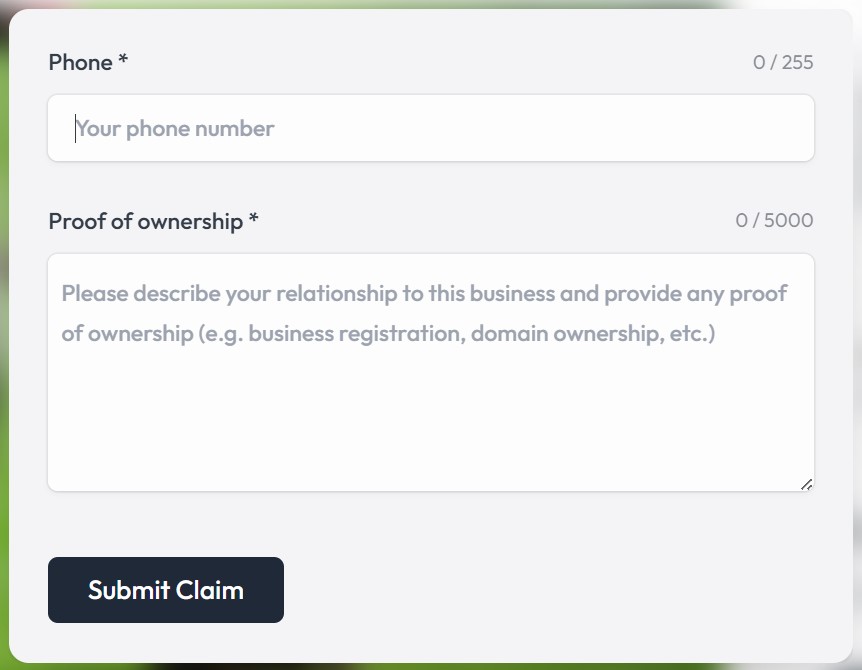Click the space between the two form fields
Screen dimensions: 862x670
(x=430, y=185)
